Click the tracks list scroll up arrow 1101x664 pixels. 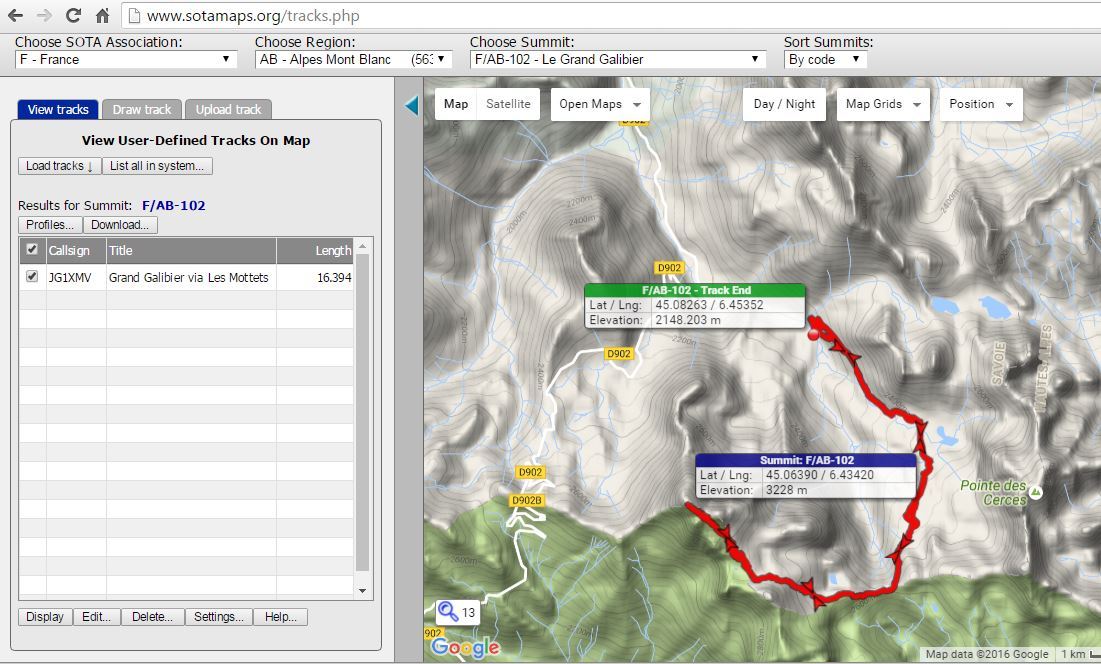362,246
